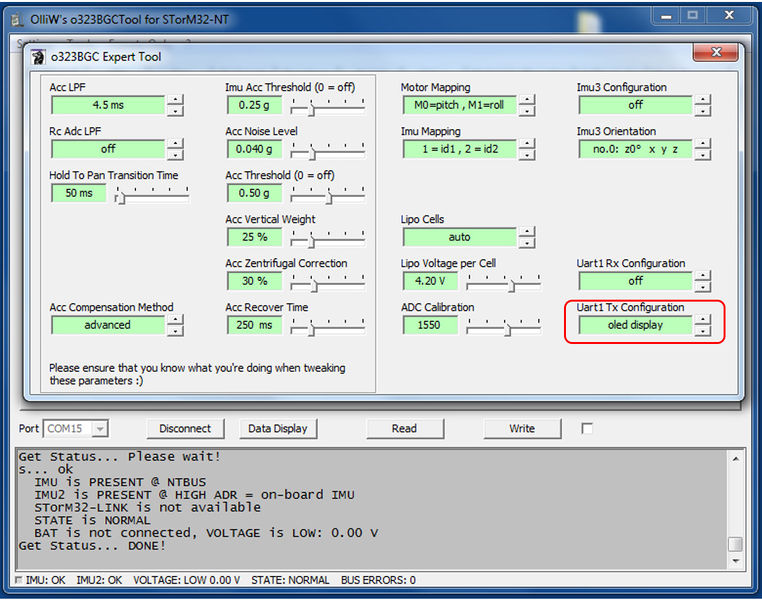Click up arrow of Uart1 Rx Configuration
Image resolution: width=762 pixels, height=600 pixels.
pos(703,276)
